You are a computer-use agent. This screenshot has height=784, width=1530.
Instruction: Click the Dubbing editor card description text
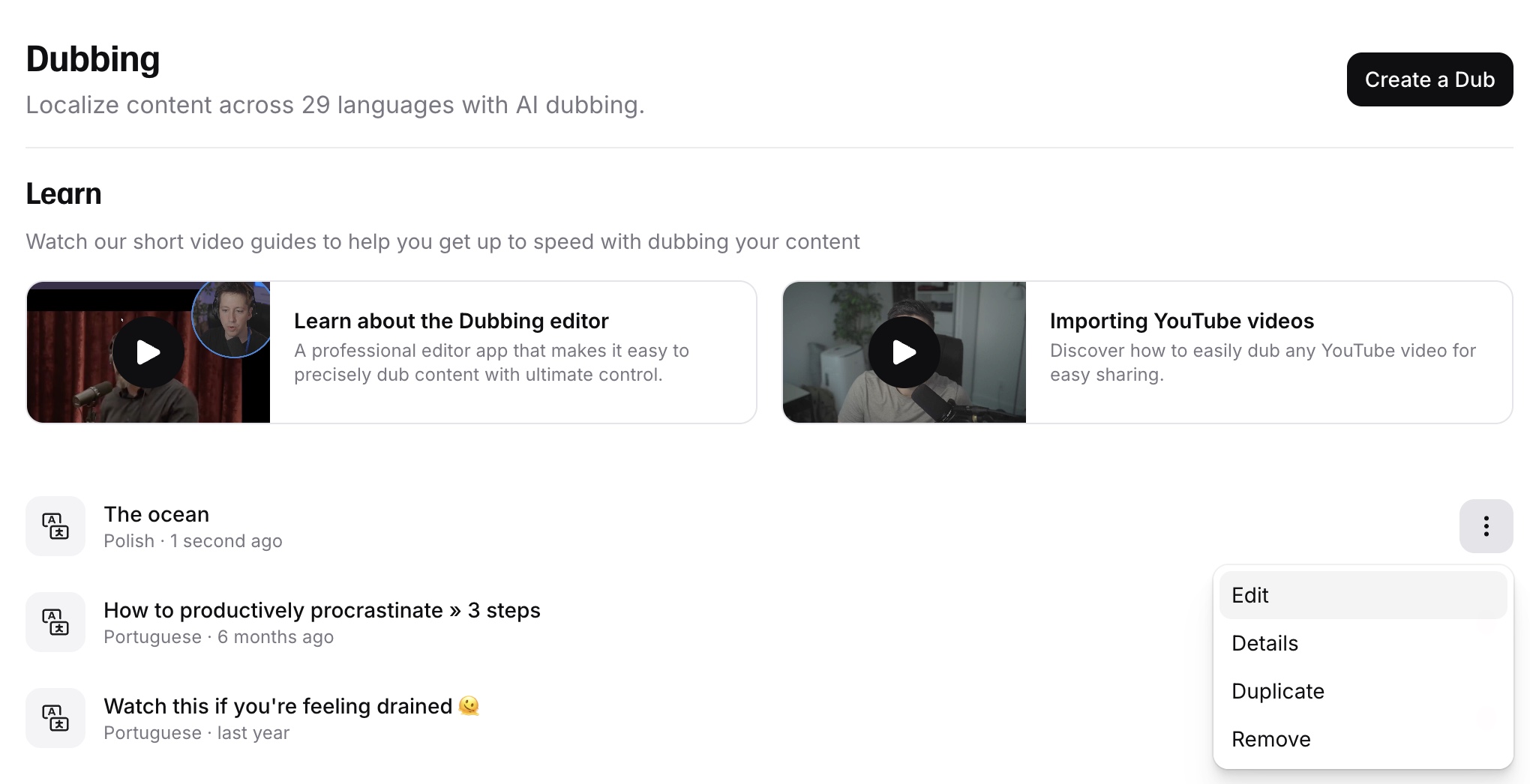[490, 363]
